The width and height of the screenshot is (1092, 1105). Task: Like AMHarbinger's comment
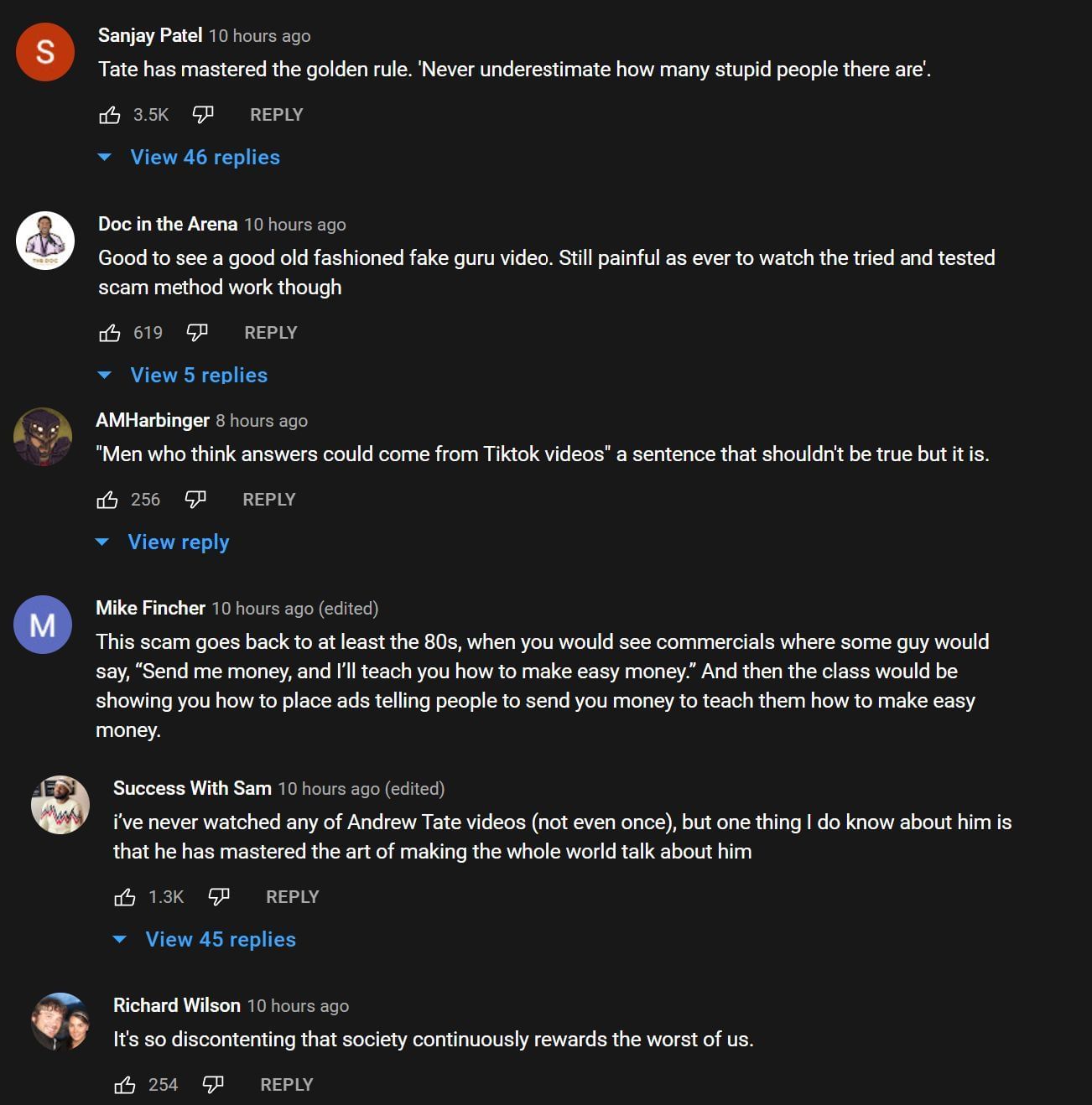(107, 500)
